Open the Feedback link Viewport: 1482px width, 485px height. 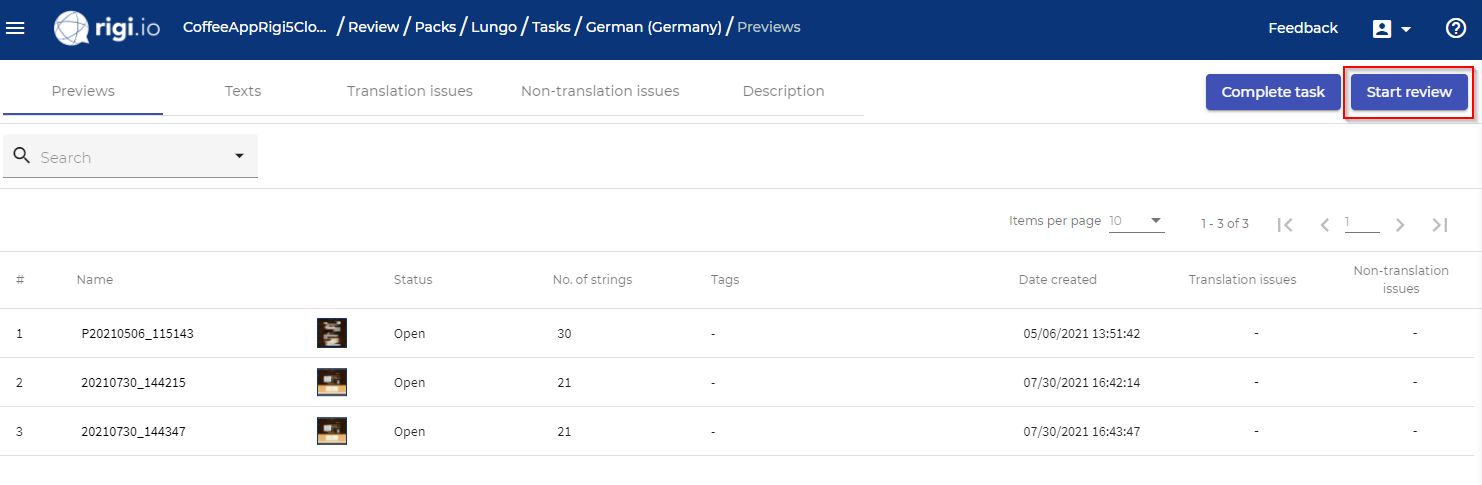pos(1303,28)
